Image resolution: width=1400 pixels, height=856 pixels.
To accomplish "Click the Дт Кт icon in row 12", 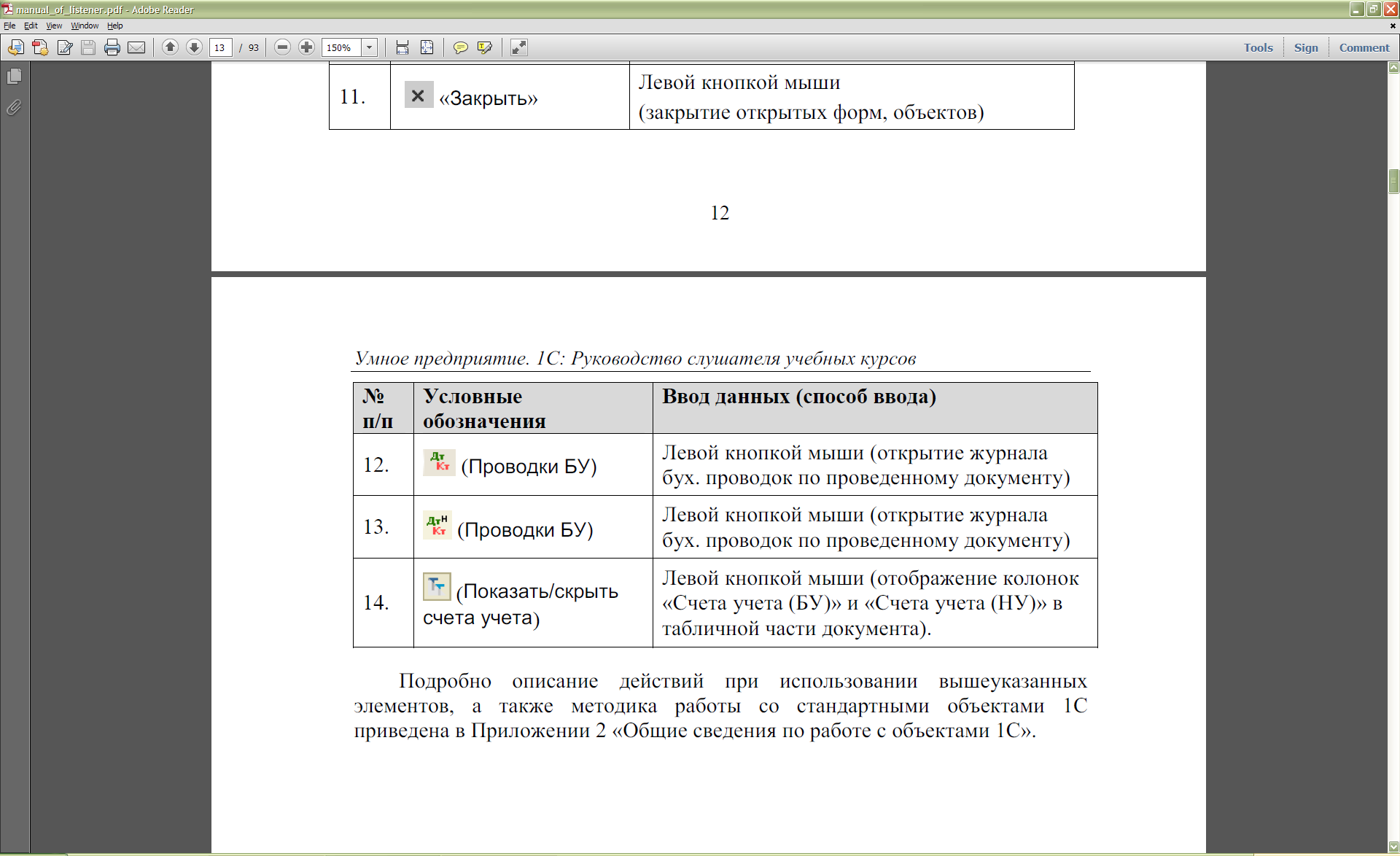I will pyautogui.click(x=439, y=462).
